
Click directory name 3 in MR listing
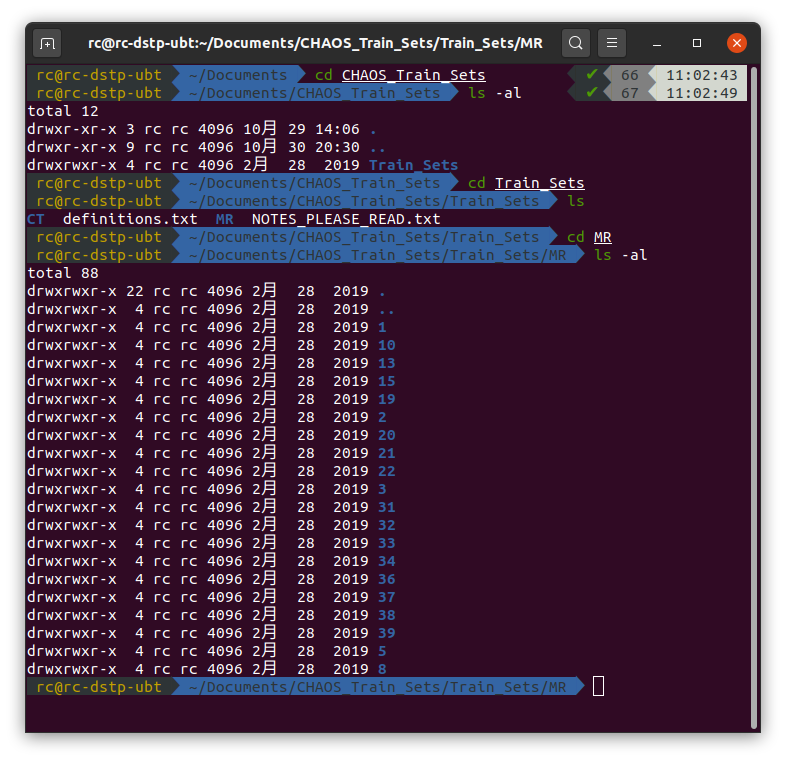[x=382, y=489]
